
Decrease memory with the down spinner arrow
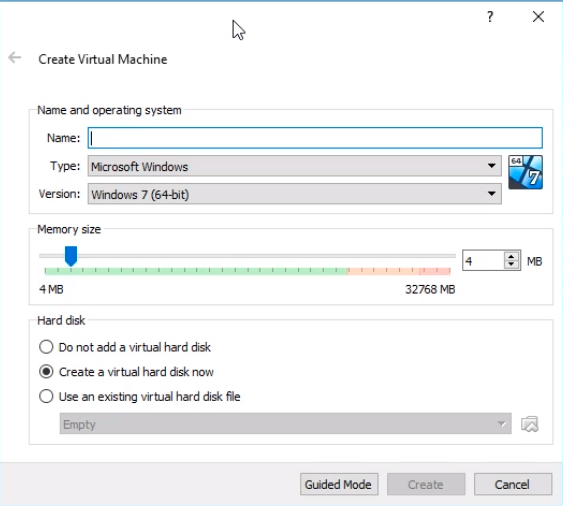click(511, 265)
